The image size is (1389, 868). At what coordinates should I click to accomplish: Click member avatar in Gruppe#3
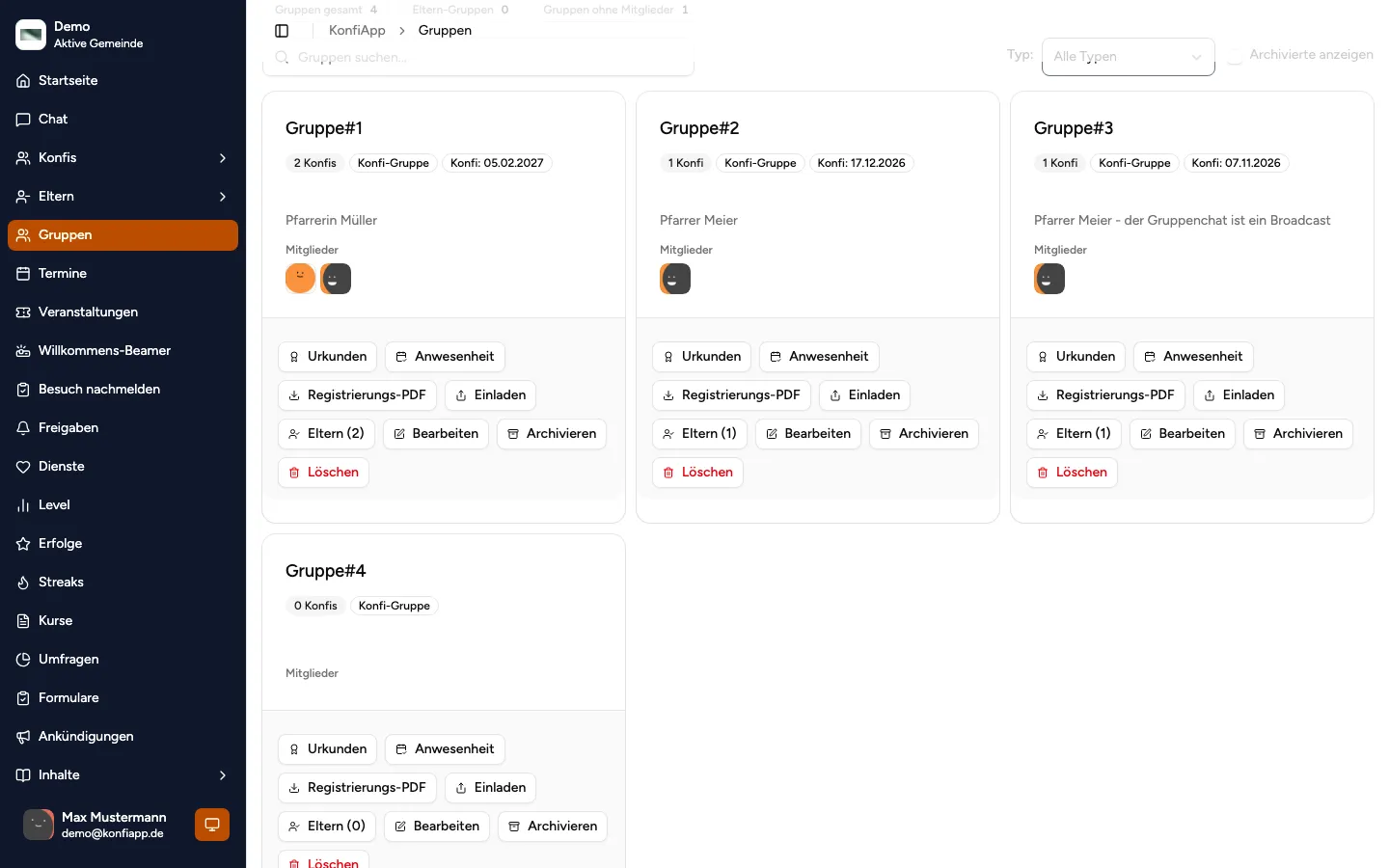click(x=1049, y=279)
